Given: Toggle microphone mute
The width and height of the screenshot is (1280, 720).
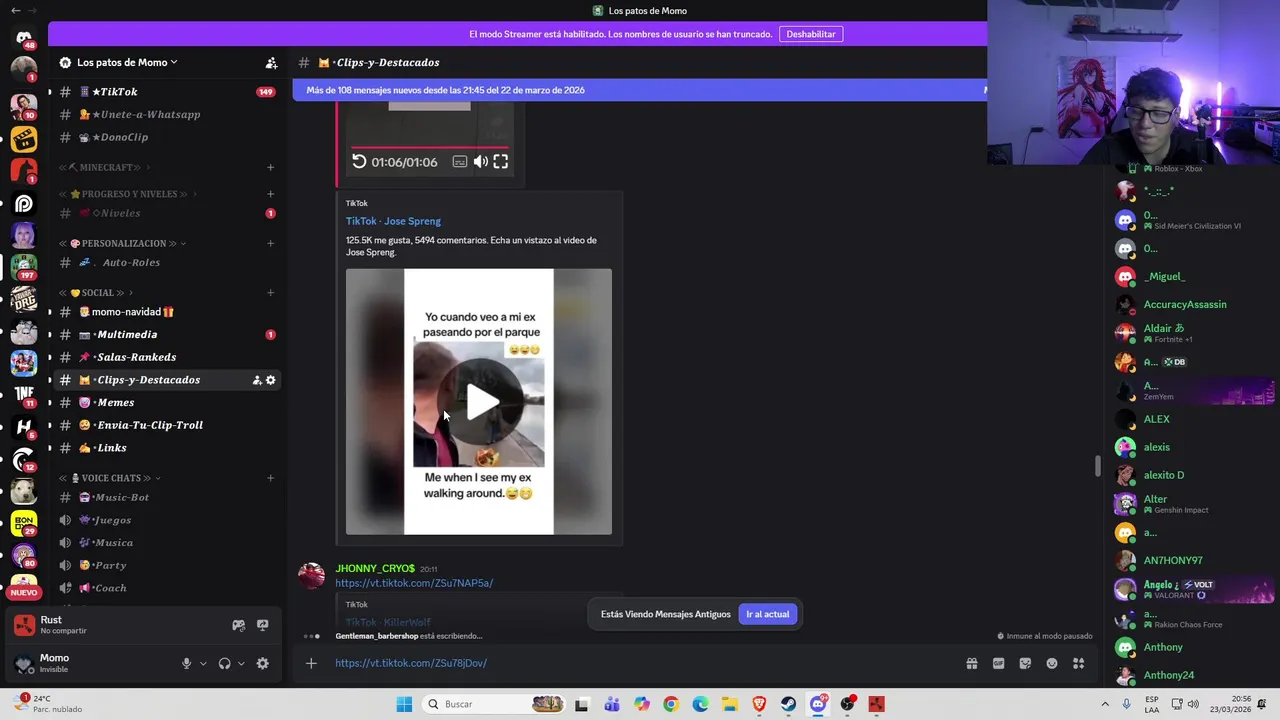Looking at the screenshot, I should 186,663.
